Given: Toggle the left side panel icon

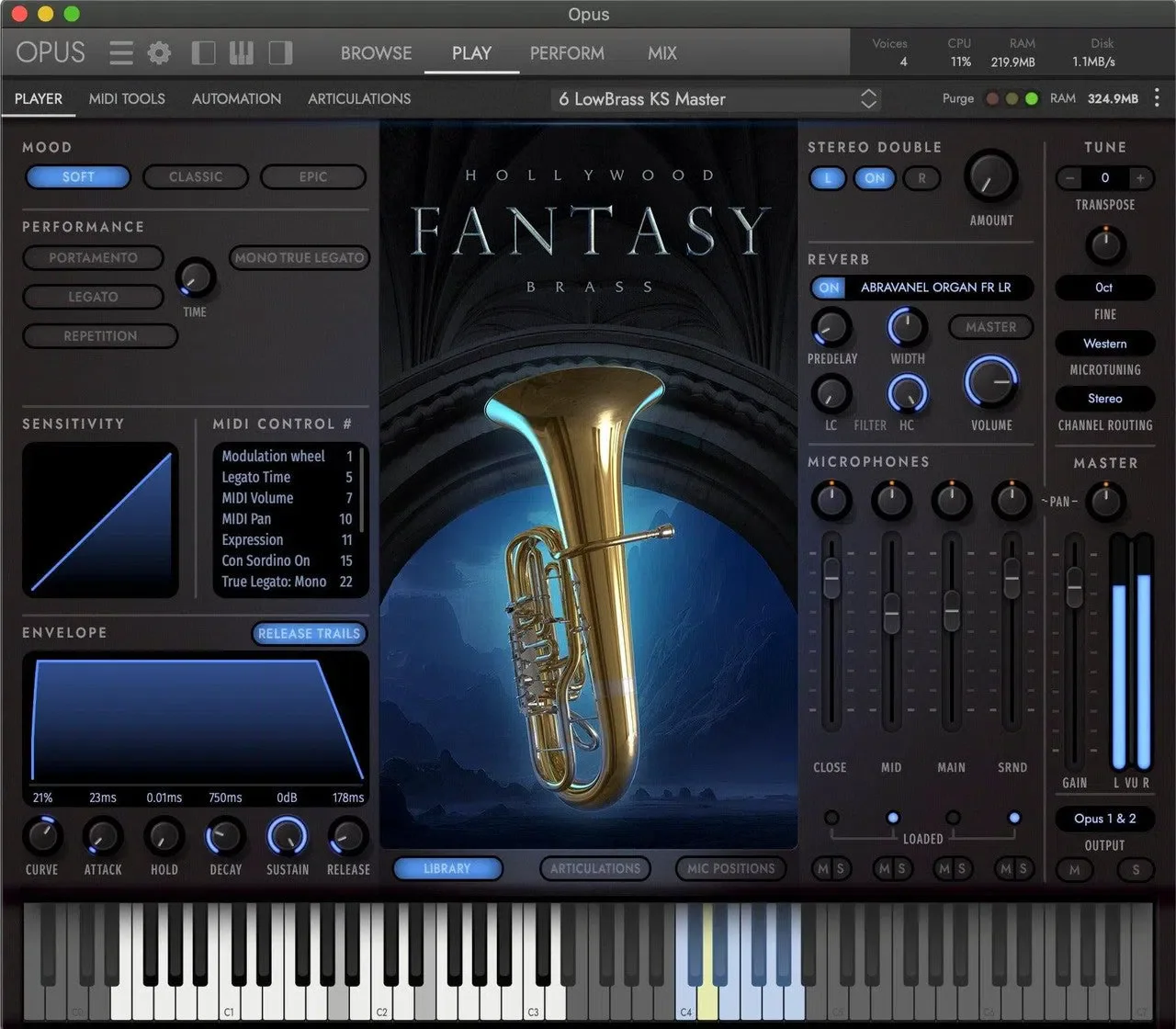Looking at the screenshot, I should coord(203,52).
